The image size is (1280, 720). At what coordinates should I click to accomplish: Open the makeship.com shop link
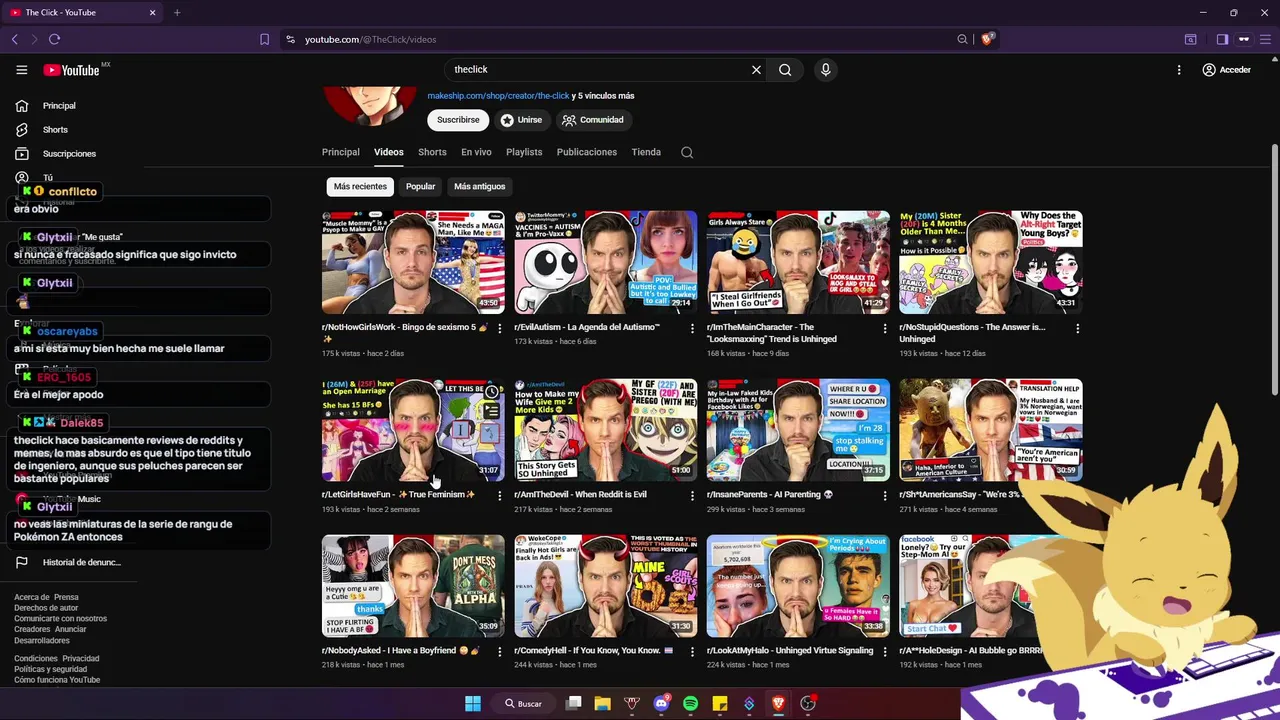click(498, 96)
